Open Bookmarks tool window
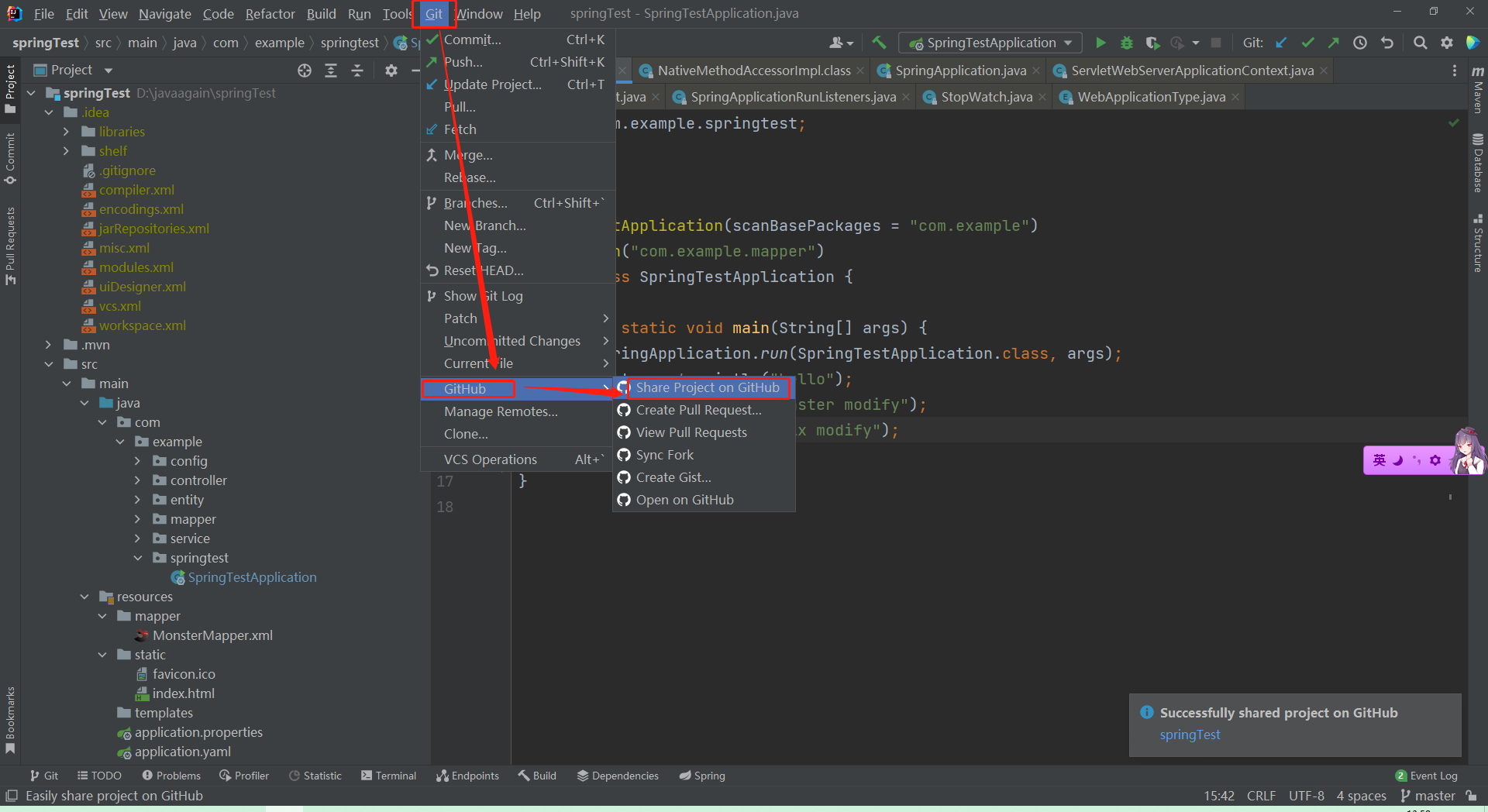This screenshot has height=812, width=1488. coord(10,720)
